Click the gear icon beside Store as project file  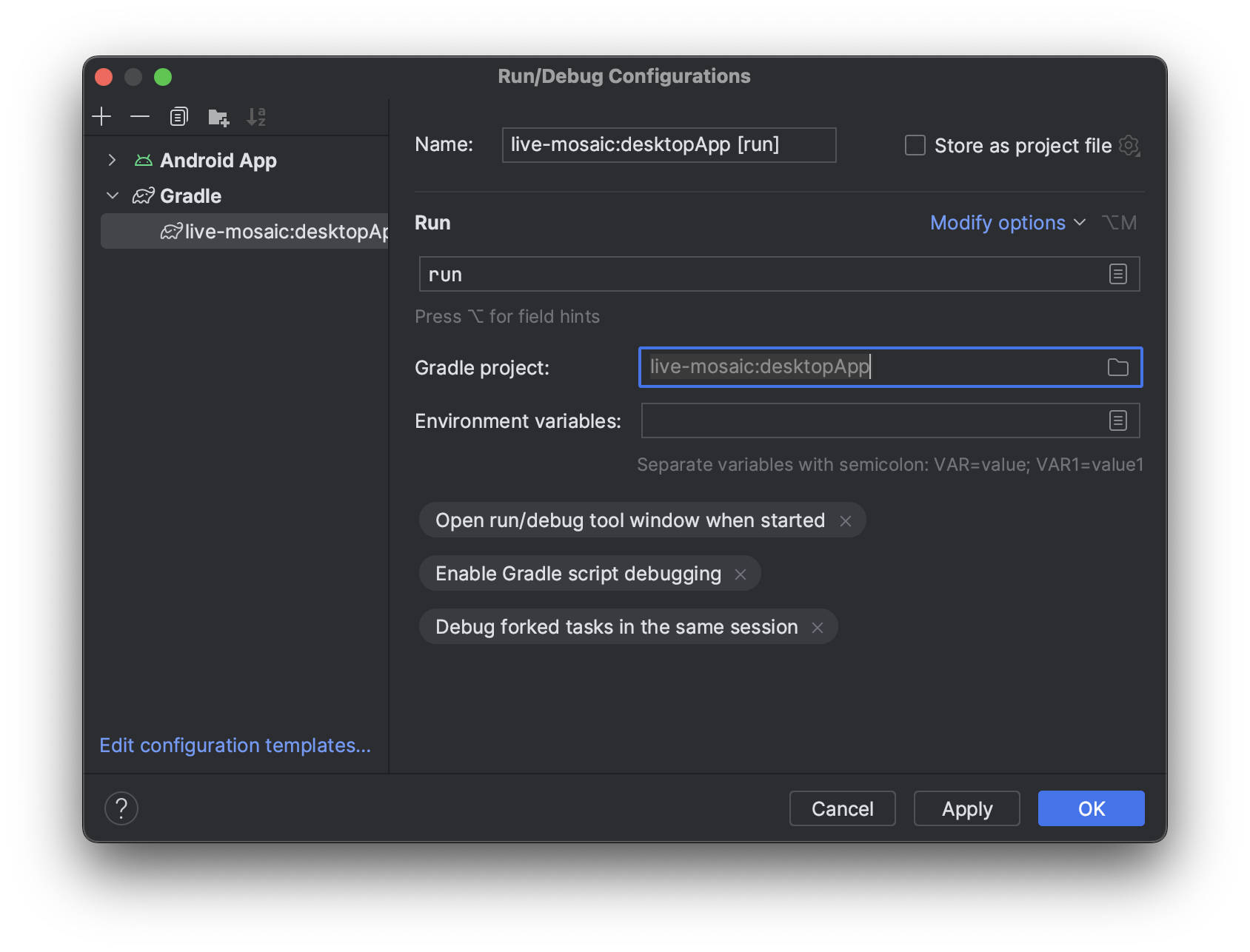coord(1129,145)
